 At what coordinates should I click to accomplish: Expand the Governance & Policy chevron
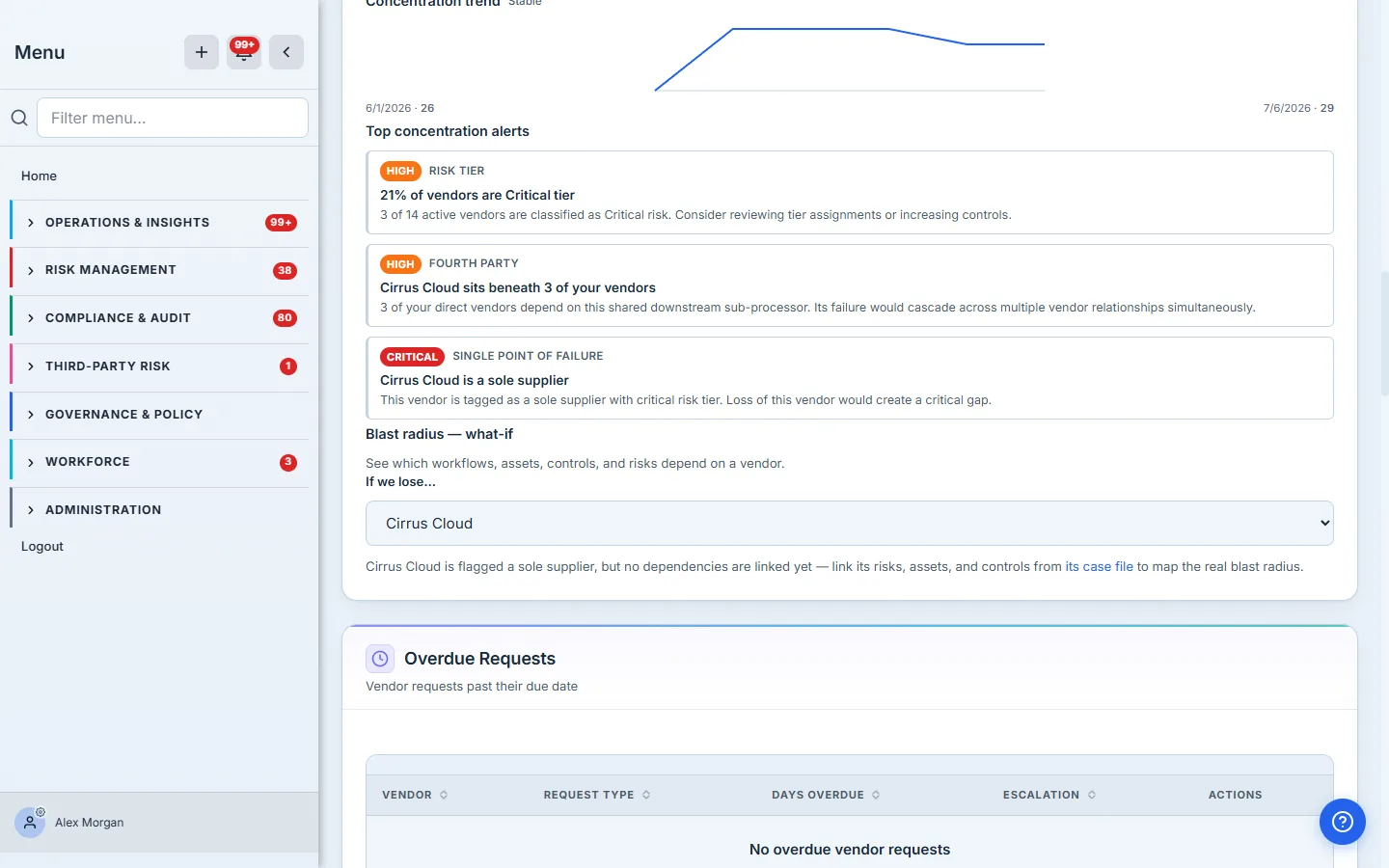pyautogui.click(x=31, y=415)
